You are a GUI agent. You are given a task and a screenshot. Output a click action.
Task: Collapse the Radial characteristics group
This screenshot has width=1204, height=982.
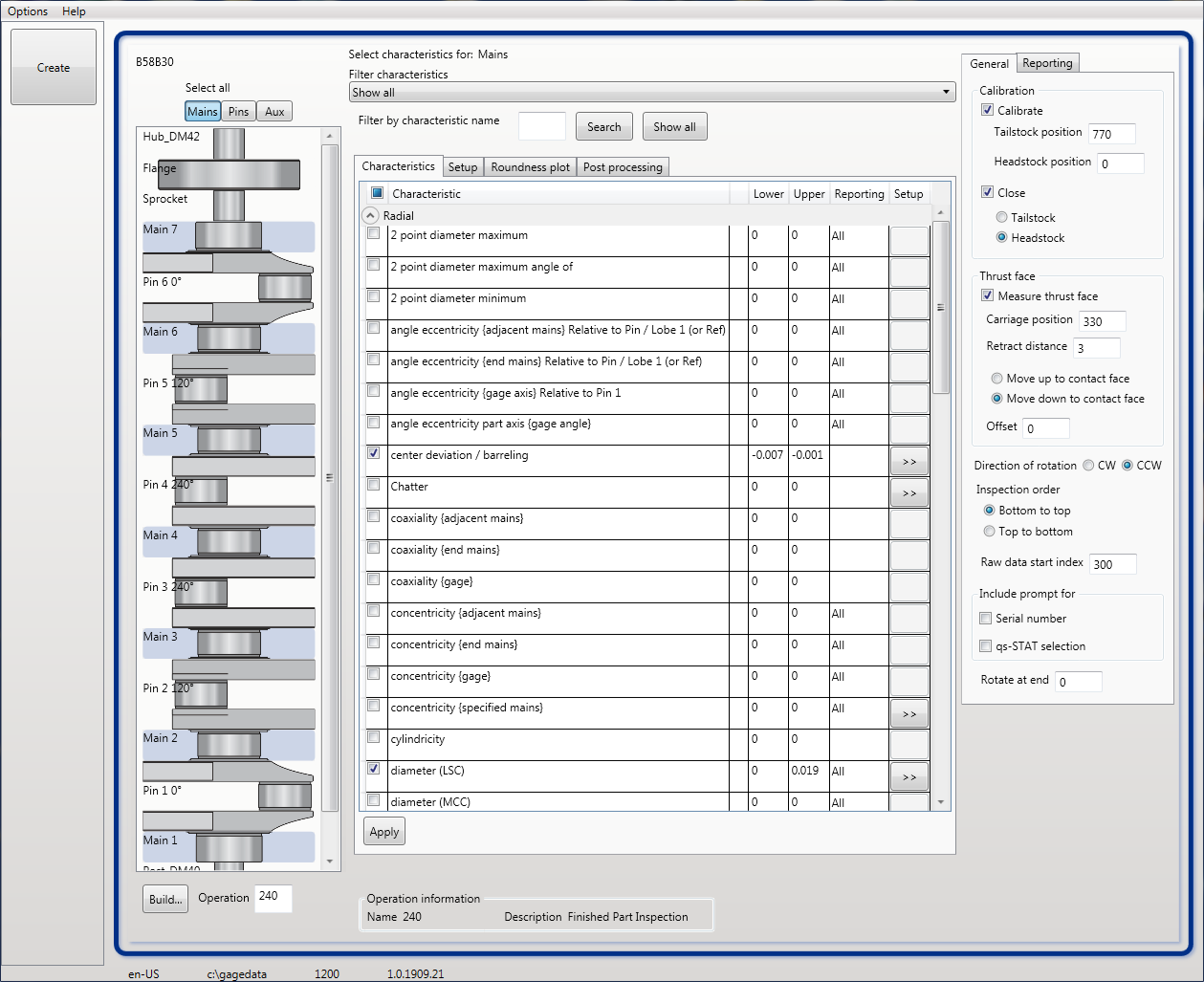pos(371,215)
